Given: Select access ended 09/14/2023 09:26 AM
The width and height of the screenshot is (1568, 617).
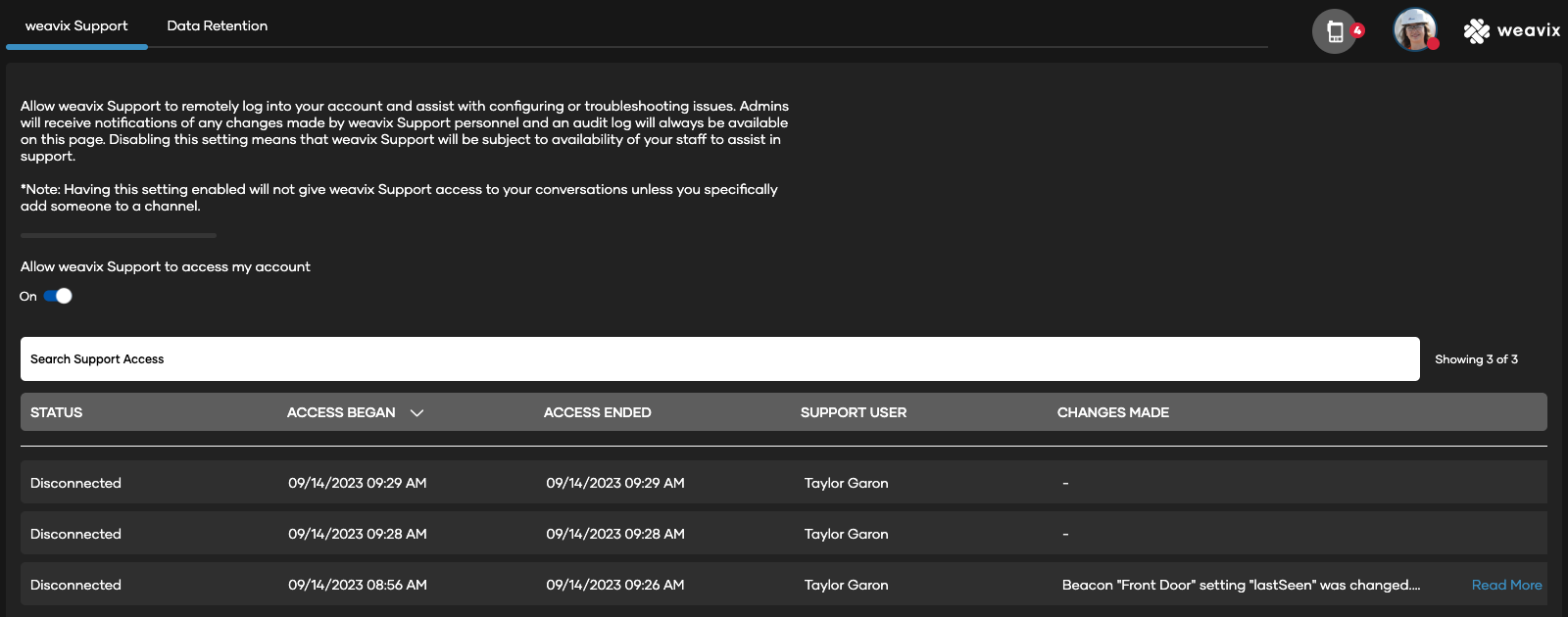Looking at the screenshot, I should pyautogui.click(x=615, y=585).
